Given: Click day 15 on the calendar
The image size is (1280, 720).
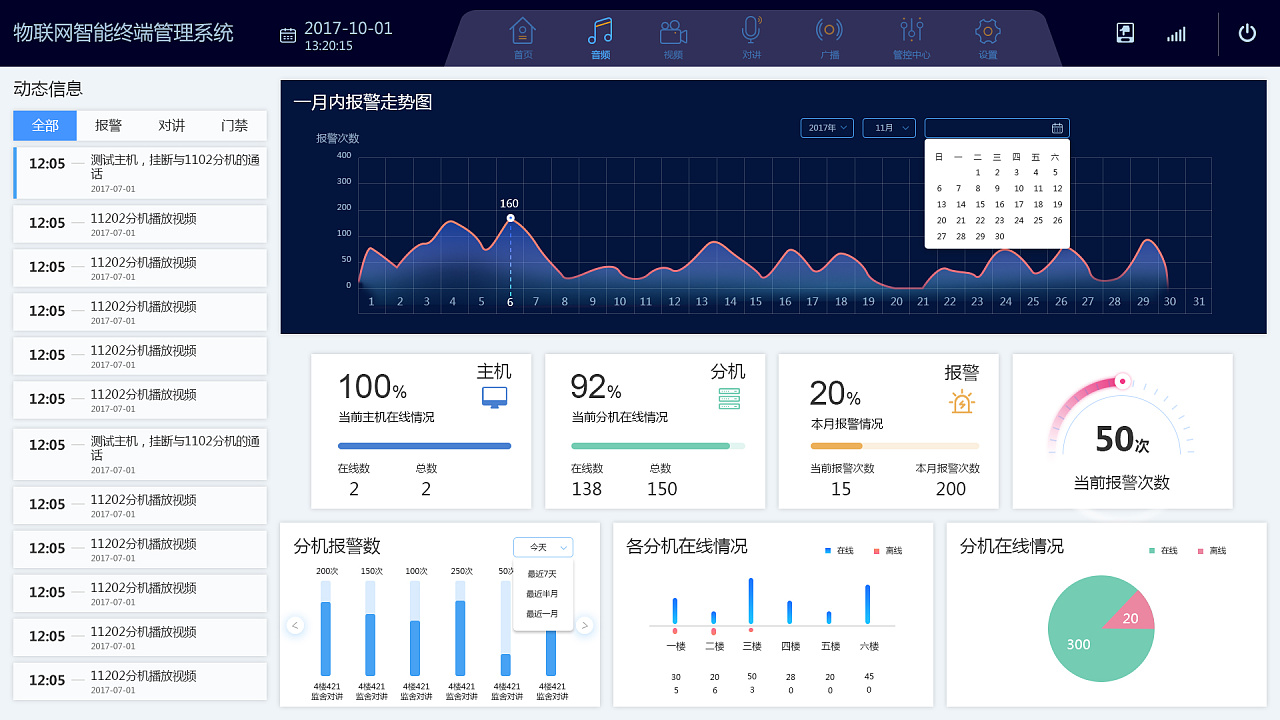Looking at the screenshot, I should [980, 204].
